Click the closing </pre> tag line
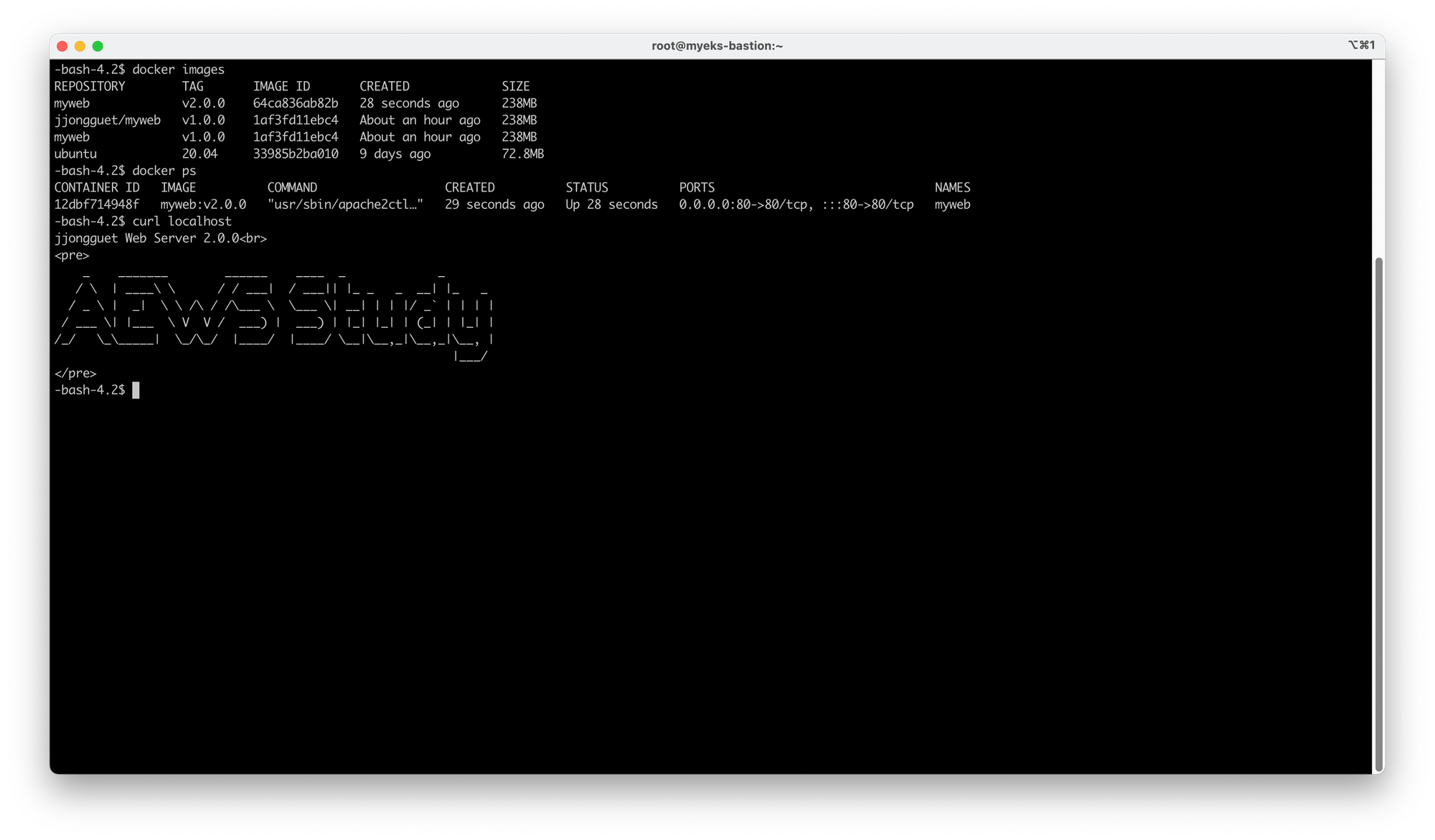Screen dimensions: 1435x840 pyautogui.click(x=75, y=373)
